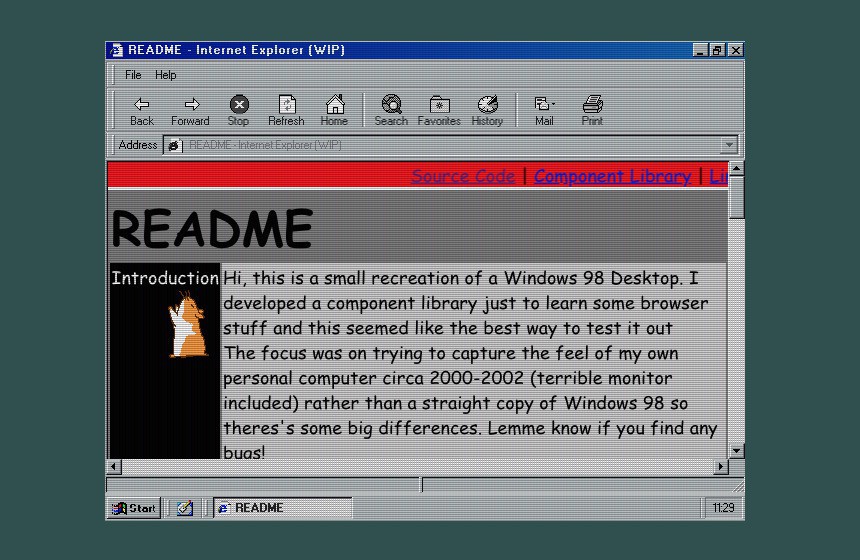Click the vertical scrollbar thumb

click(737, 197)
